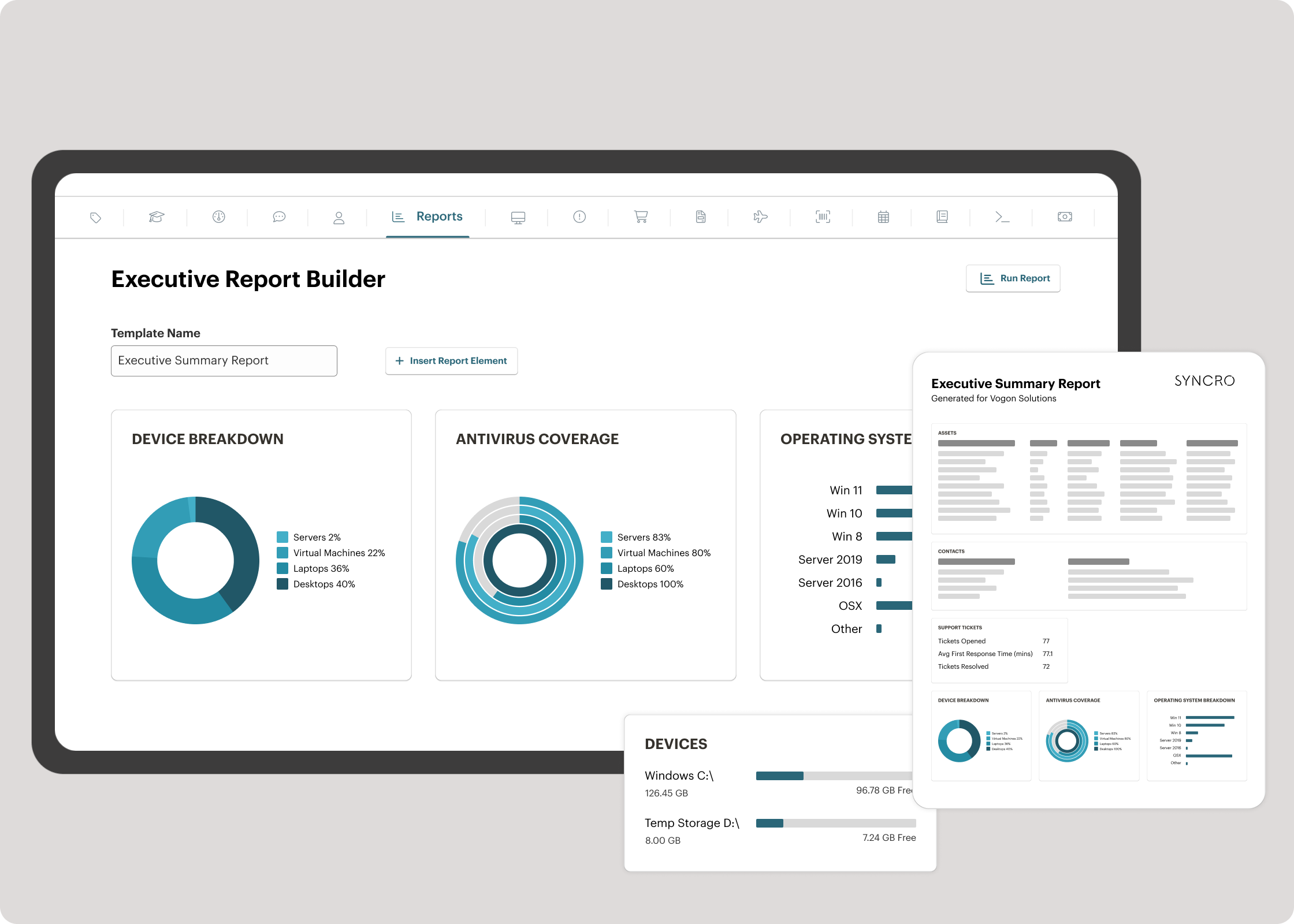Toggle Laptops 36% in Device Breakdown legend
The image size is (1294, 924).
point(321,568)
